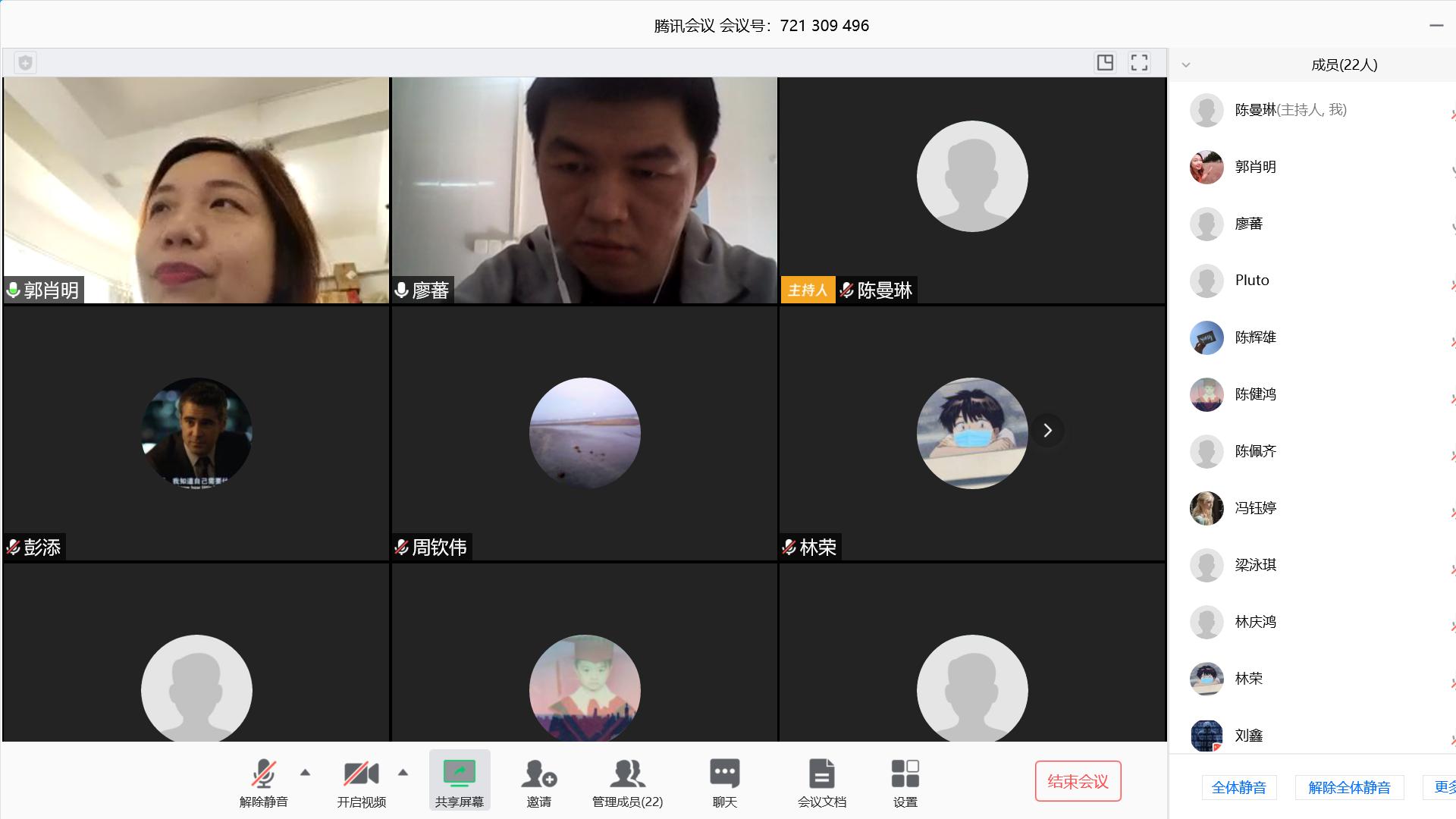Open the manage members (管理成员) panel
This screenshot has height=819, width=1456.
627,774
